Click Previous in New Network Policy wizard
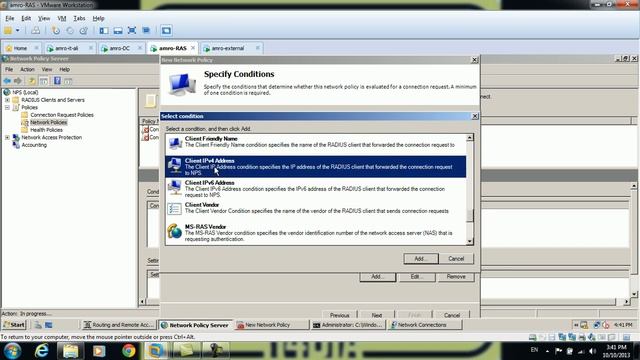 tap(340, 315)
